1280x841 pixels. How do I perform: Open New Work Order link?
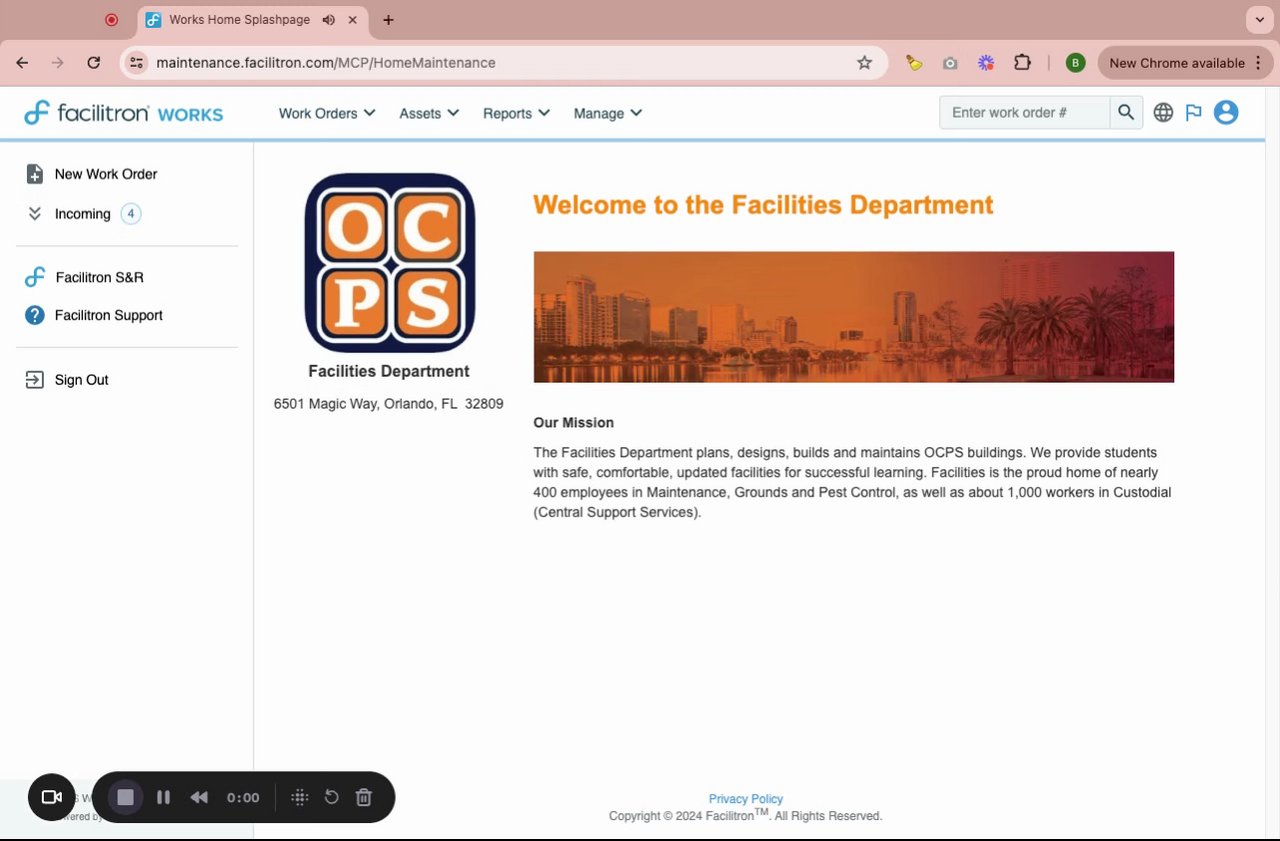click(x=106, y=174)
